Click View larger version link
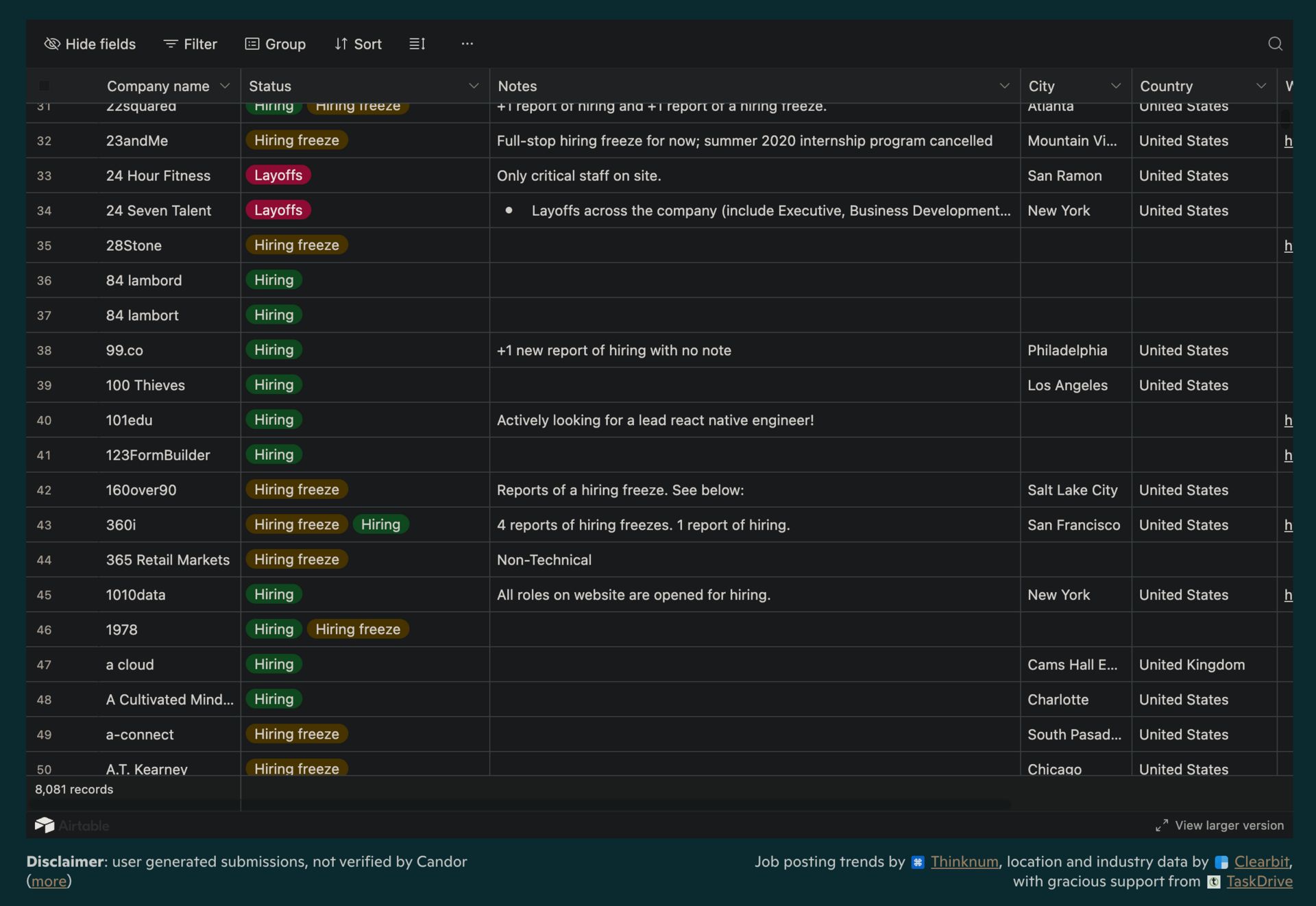The image size is (1316, 906). 1229,825
